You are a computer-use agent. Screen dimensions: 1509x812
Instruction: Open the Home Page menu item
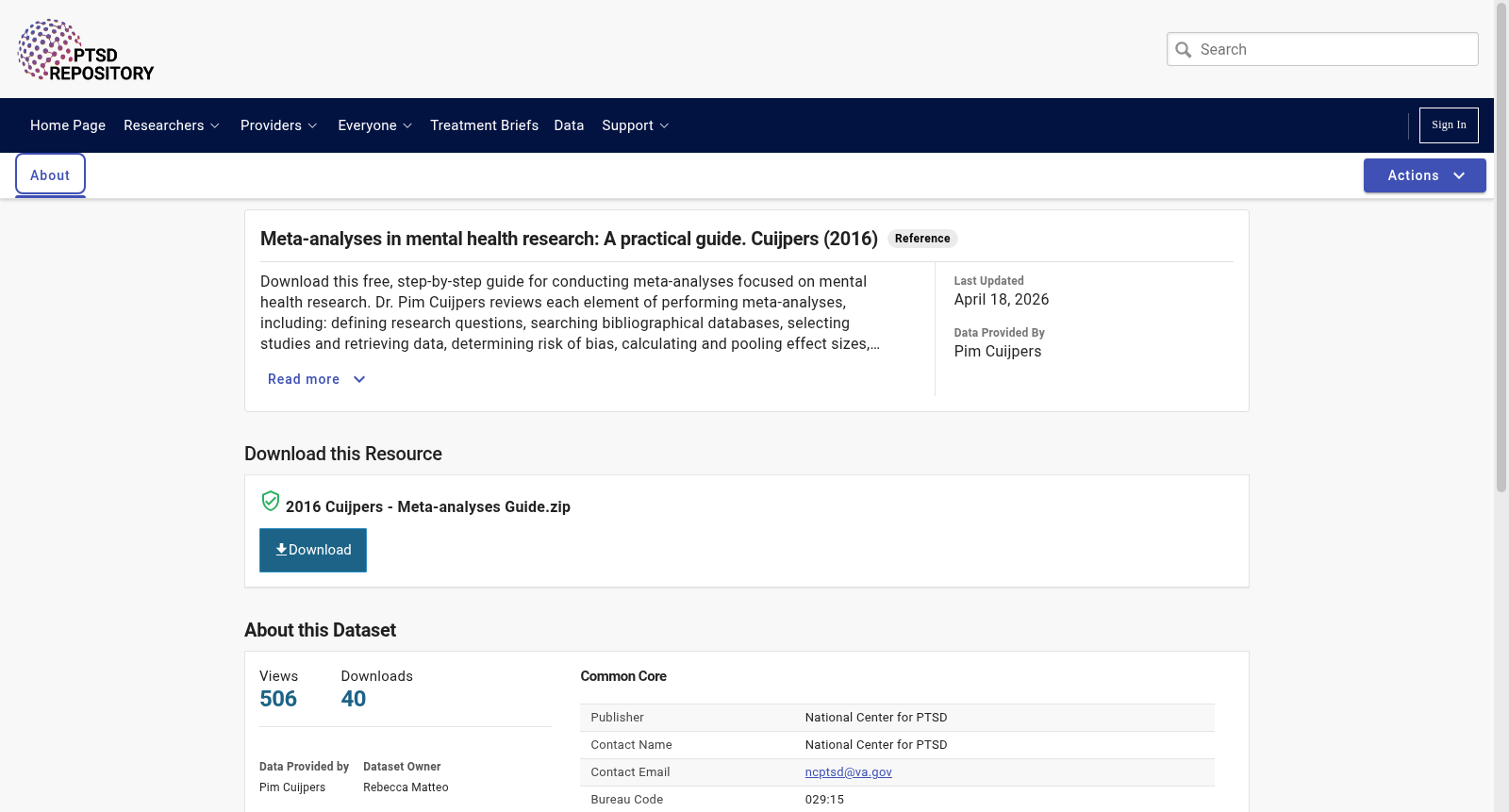click(x=68, y=125)
